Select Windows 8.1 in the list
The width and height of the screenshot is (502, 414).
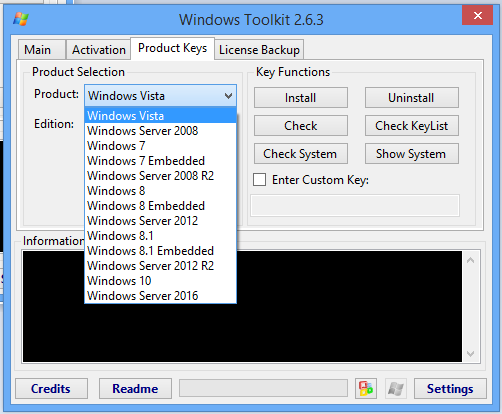pyautogui.click(x=161, y=236)
